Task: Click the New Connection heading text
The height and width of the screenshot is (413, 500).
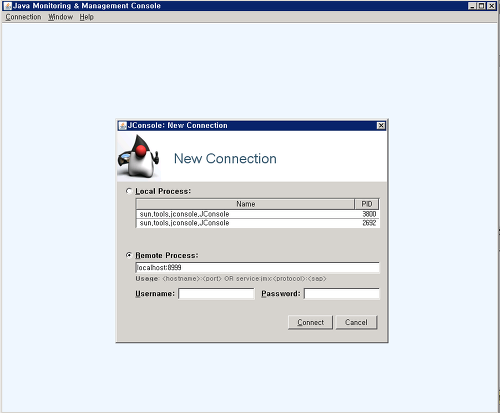Action: [225, 159]
